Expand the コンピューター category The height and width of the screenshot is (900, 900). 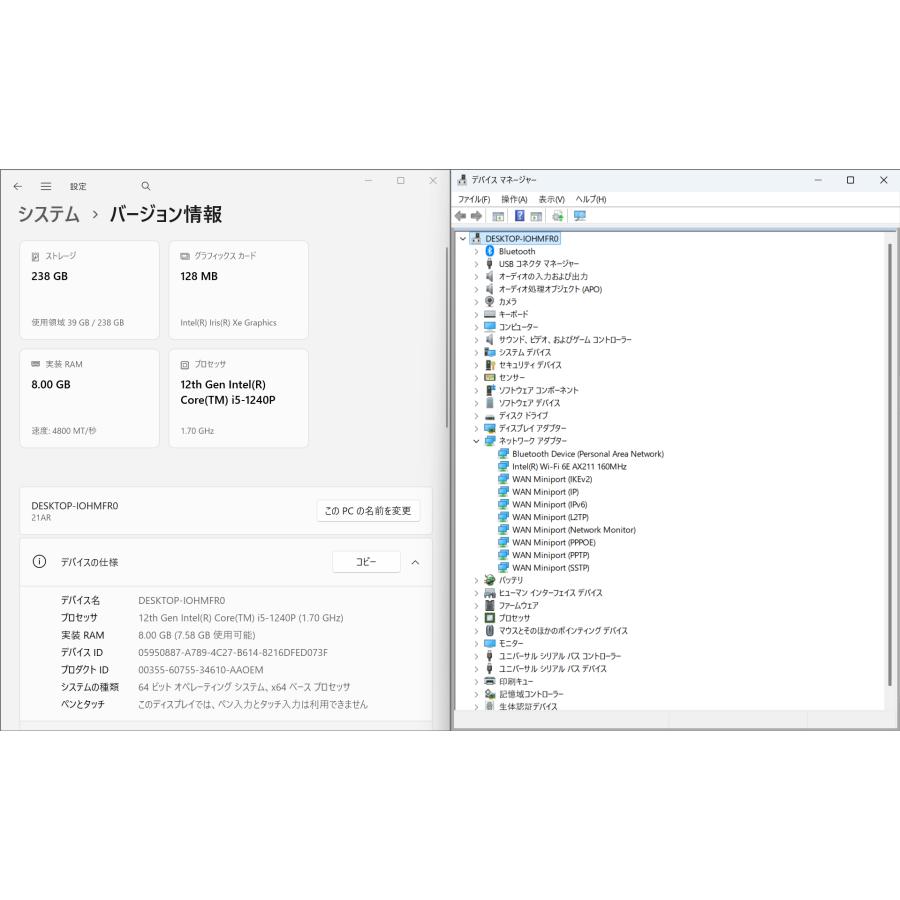tap(476, 327)
